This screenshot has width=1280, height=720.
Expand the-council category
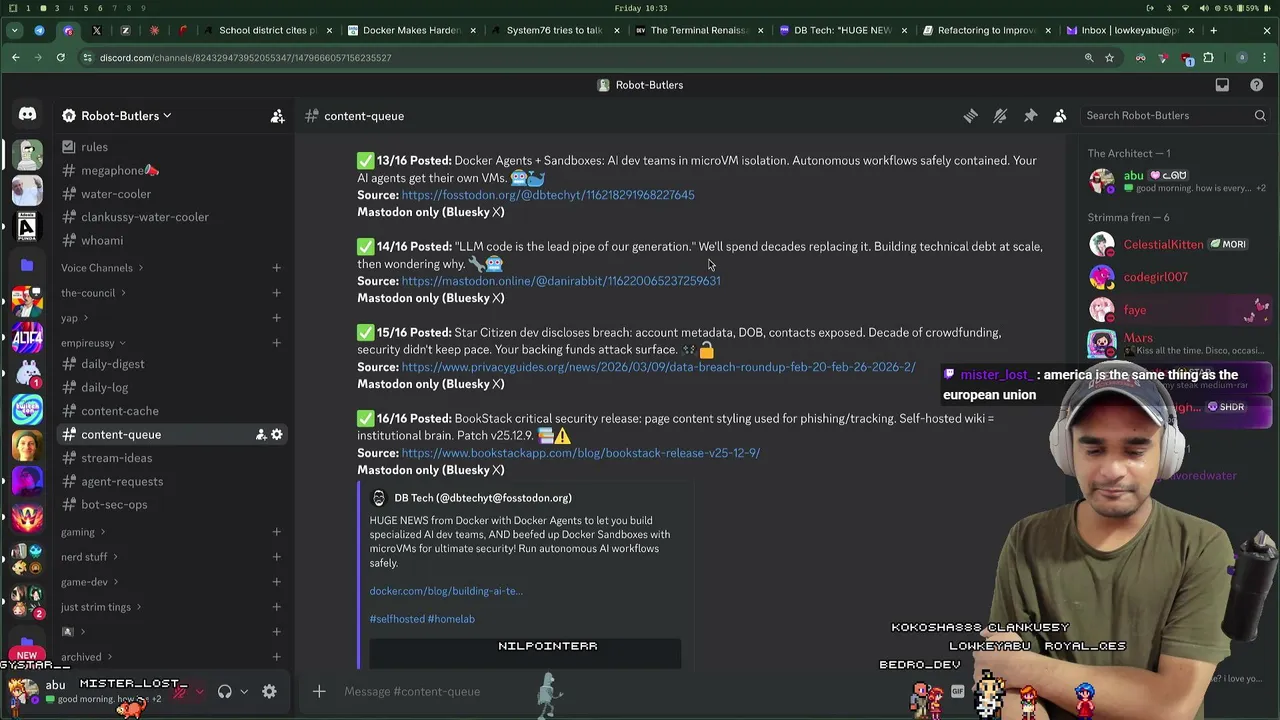93,293
